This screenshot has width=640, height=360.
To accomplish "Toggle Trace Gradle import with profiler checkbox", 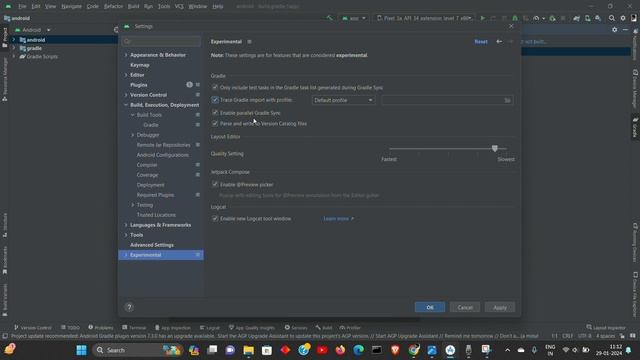I will click(x=215, y=100).
